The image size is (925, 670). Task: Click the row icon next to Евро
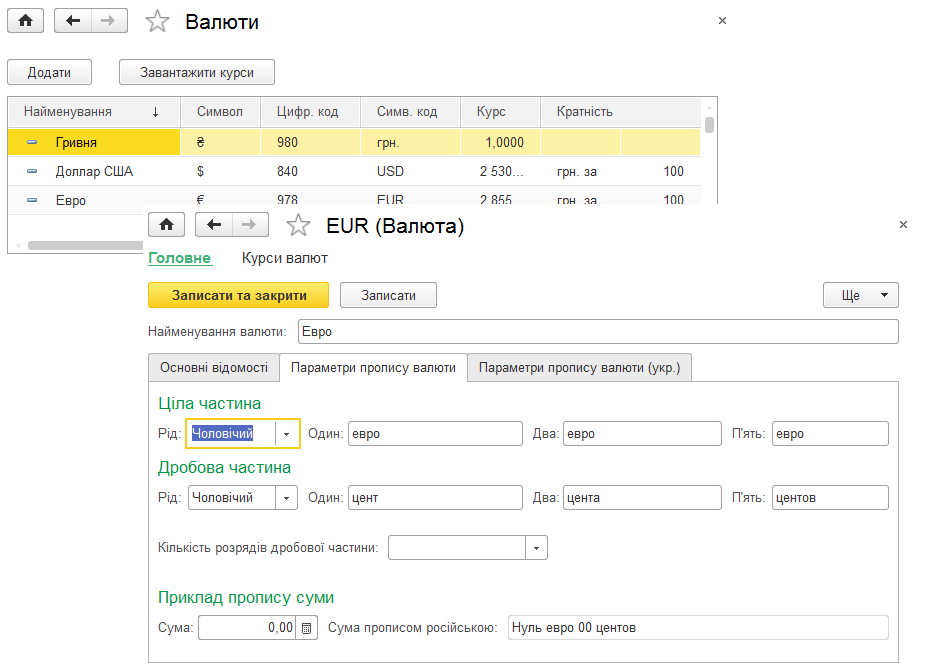click(x=32, y=201)
